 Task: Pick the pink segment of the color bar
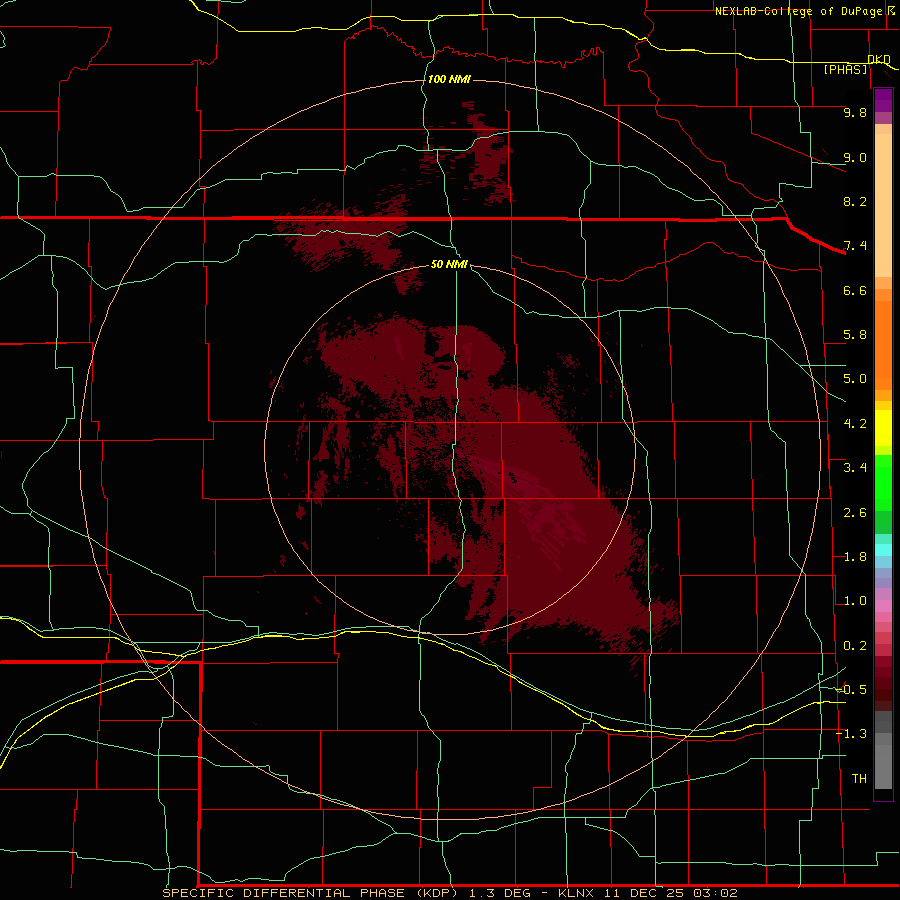883,606
